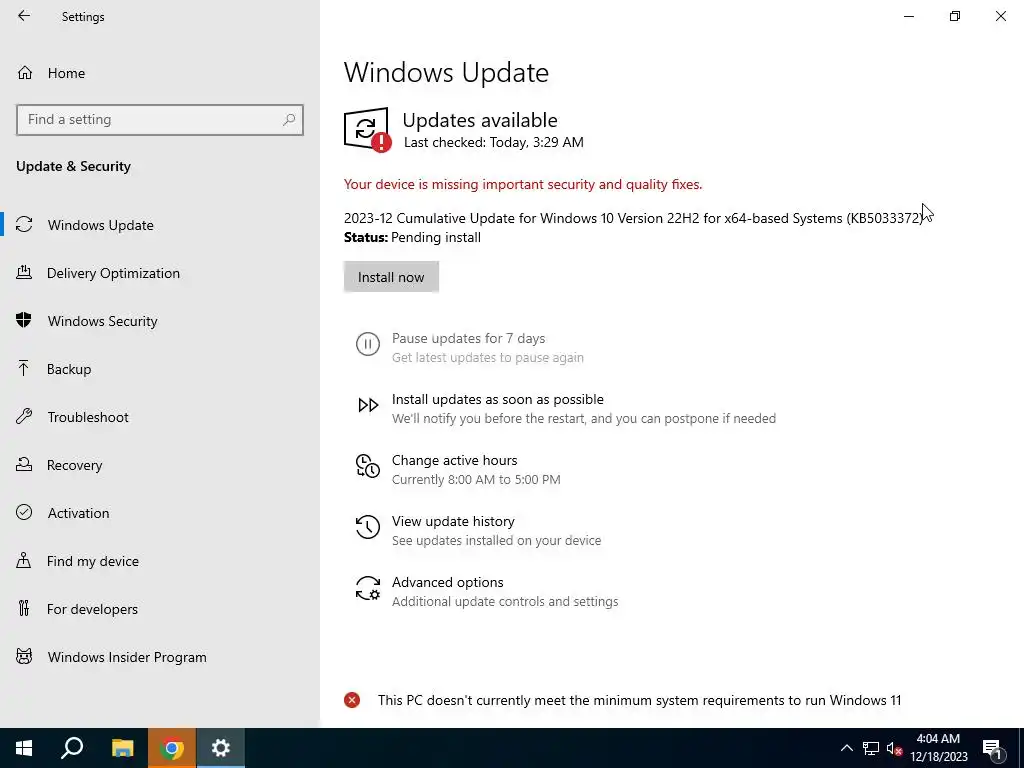Screen dimensions: 1024x768
Task: Open Delivery Optimization page
Action: [x=160, y=273]
